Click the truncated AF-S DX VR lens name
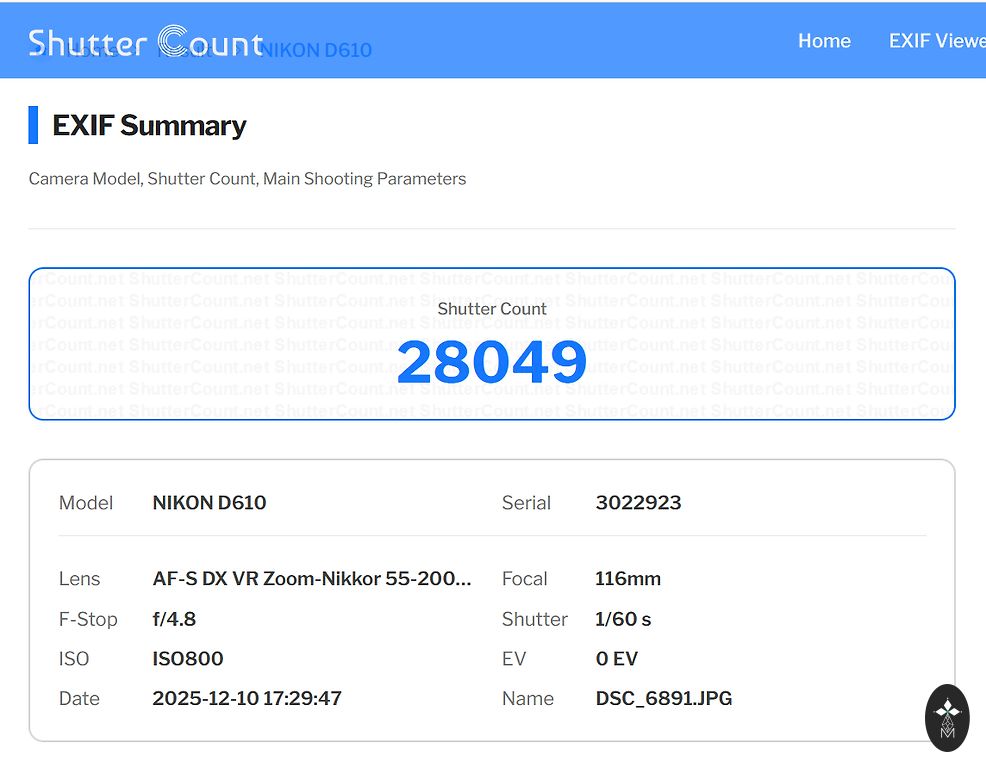This screenshot has width=986, height=768. click(x=311, y=579)
